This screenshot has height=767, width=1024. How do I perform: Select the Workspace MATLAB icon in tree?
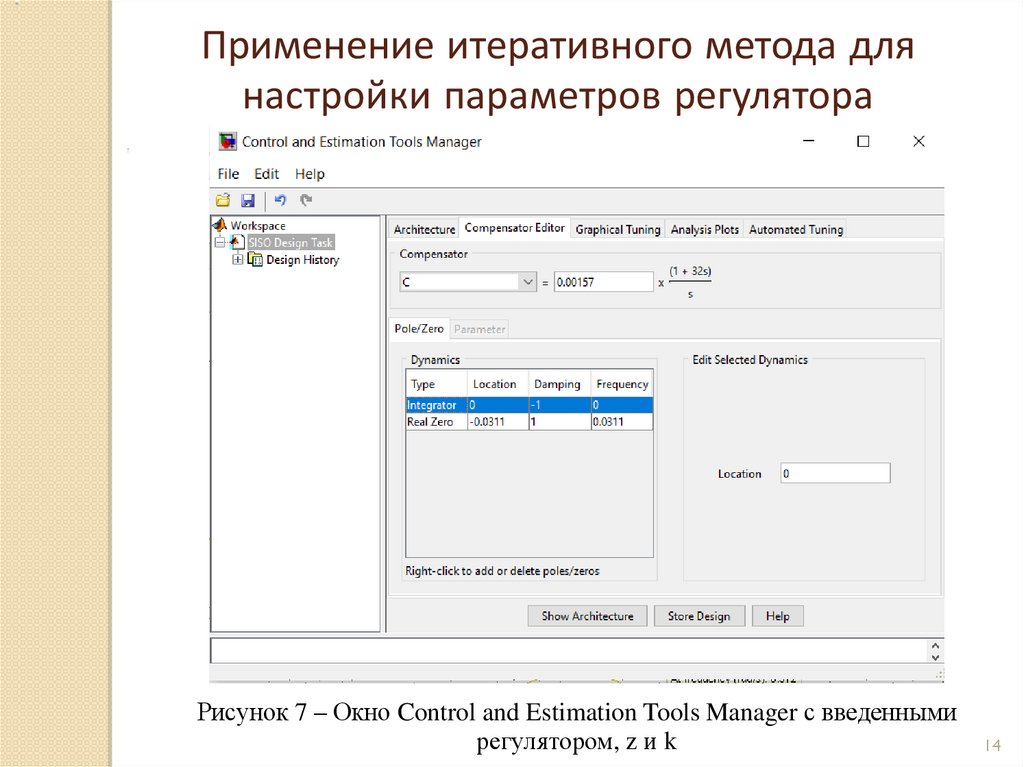tap(222, 226)
